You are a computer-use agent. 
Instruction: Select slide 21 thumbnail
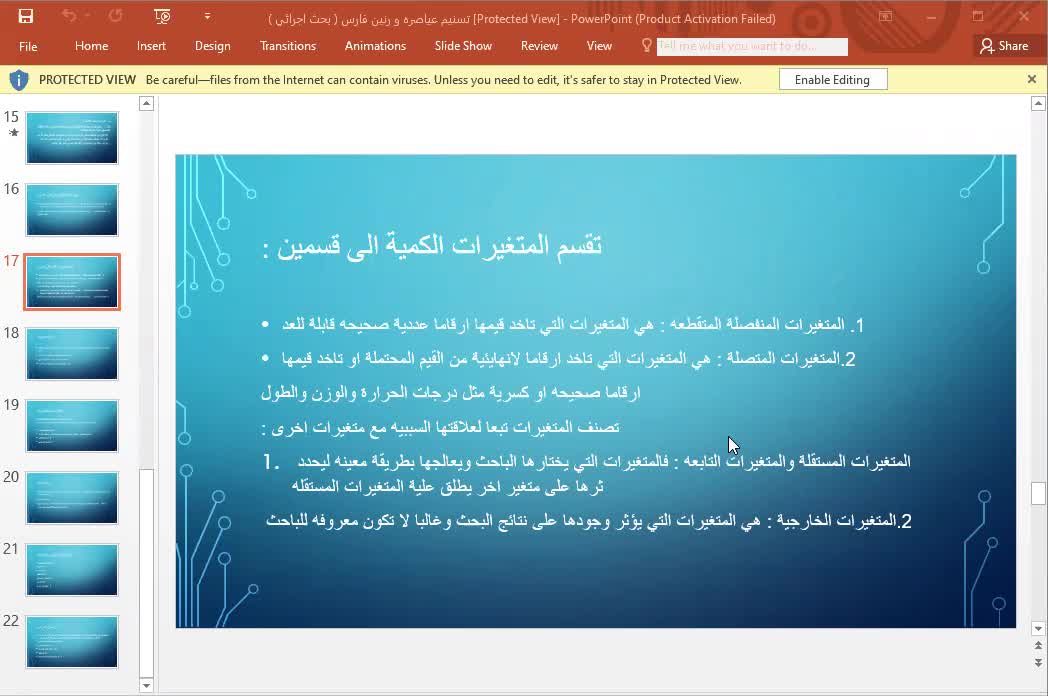coord(72,570)
